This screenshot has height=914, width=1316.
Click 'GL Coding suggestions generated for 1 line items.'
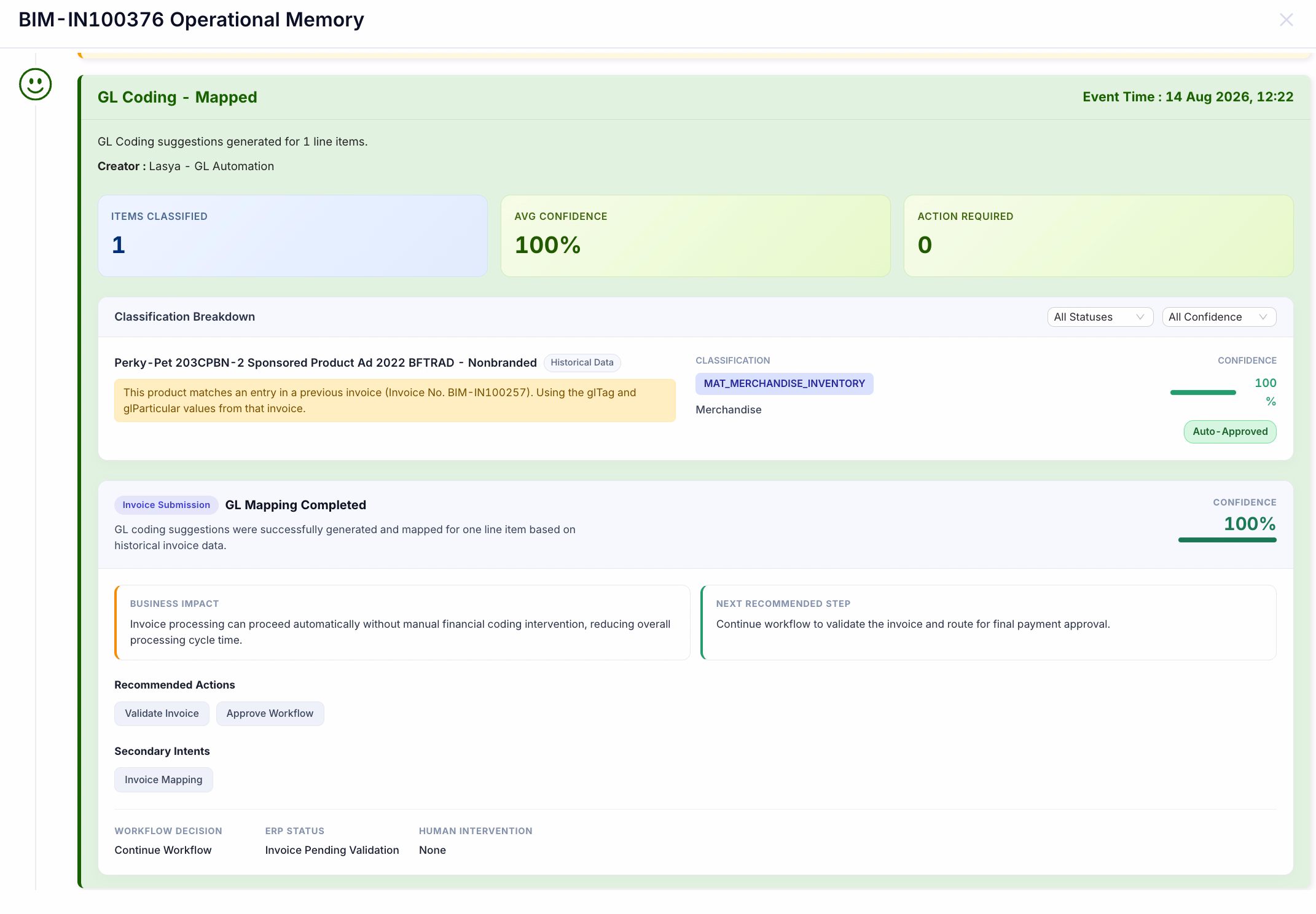pos(232,141)
